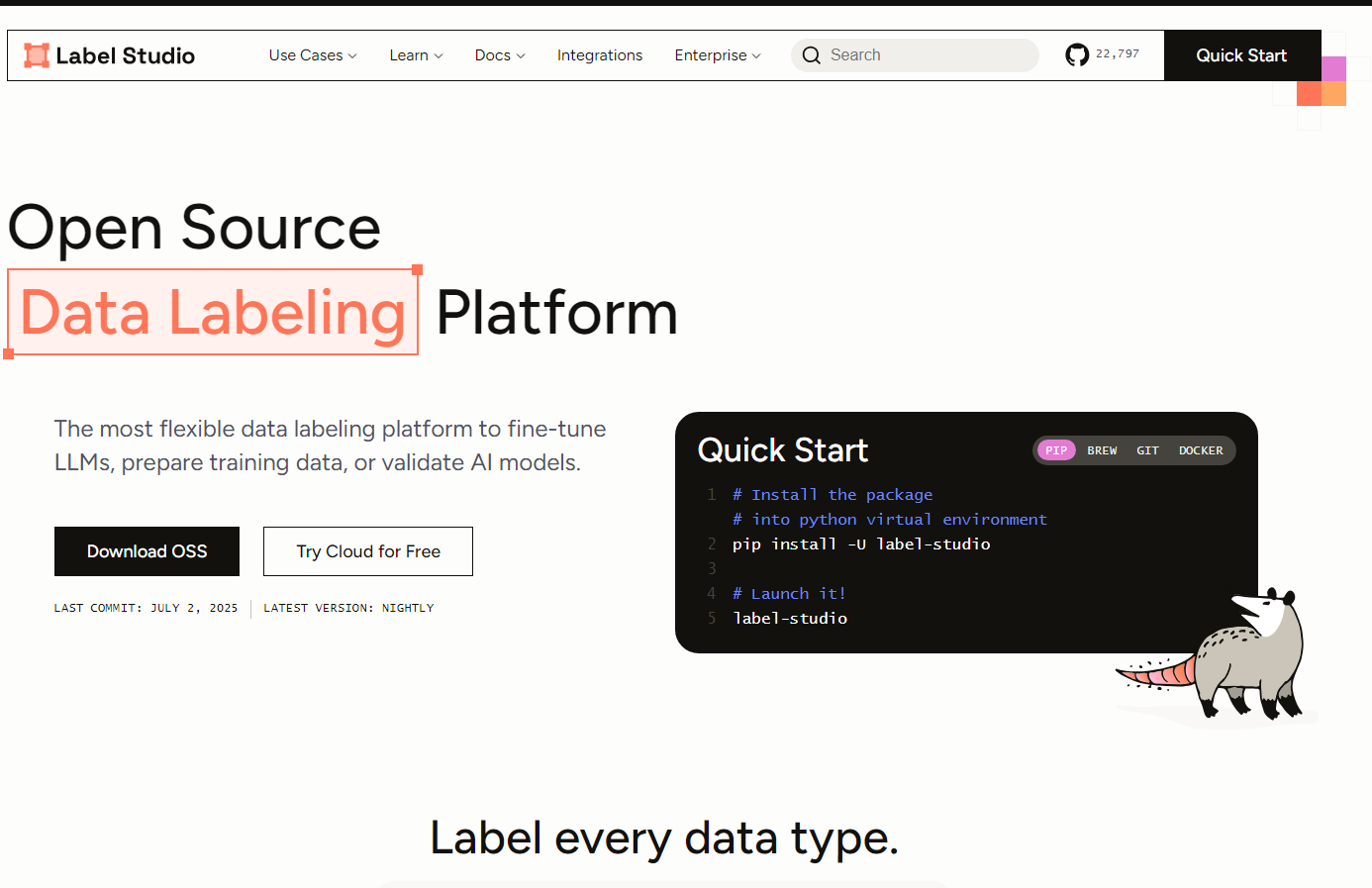Expand the Enterprise menu

(718, 55)
